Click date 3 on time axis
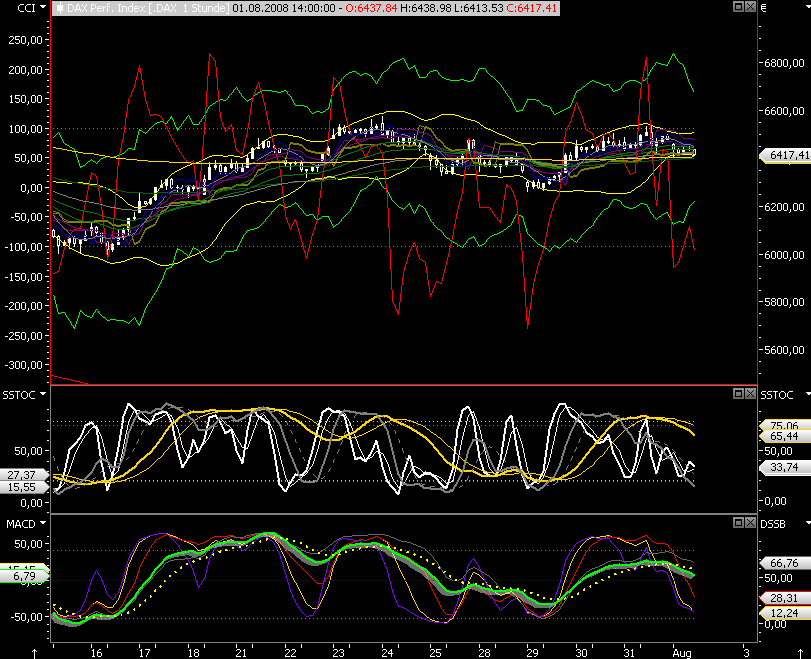 (746, 653)
